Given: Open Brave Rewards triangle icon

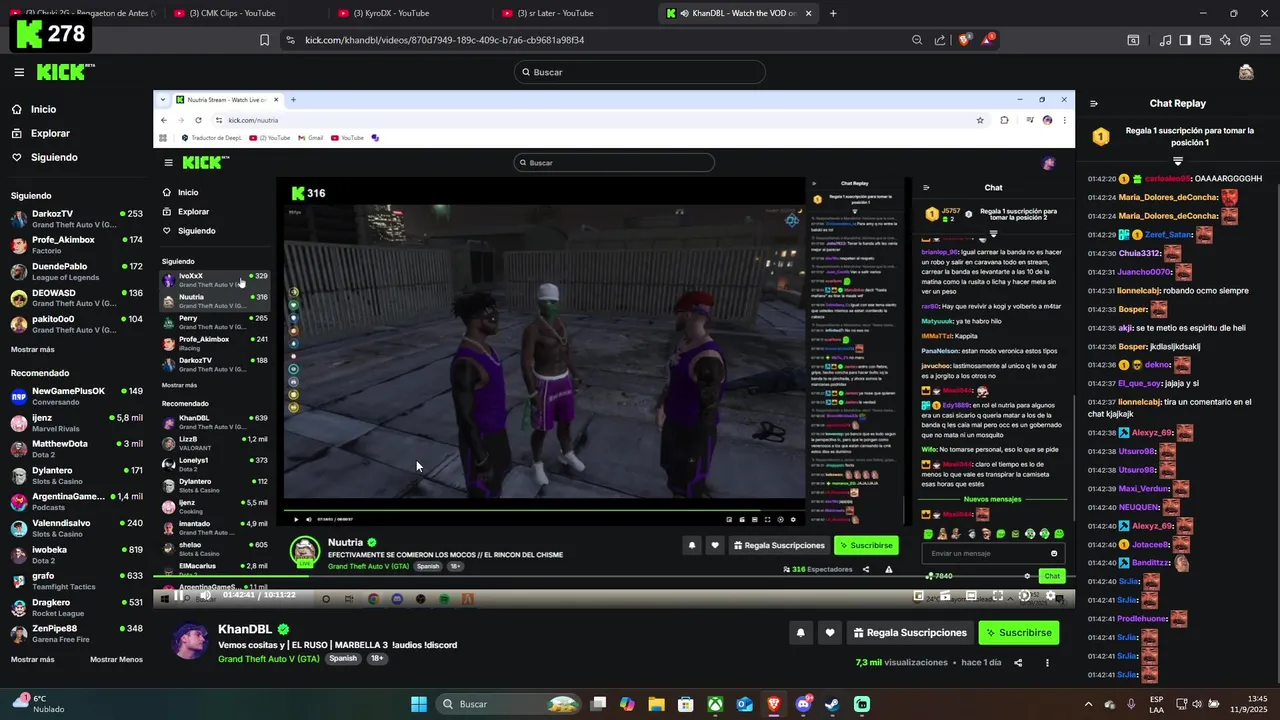Looking at the screenshot, I should pyautogui.click(x=988, y=40).
